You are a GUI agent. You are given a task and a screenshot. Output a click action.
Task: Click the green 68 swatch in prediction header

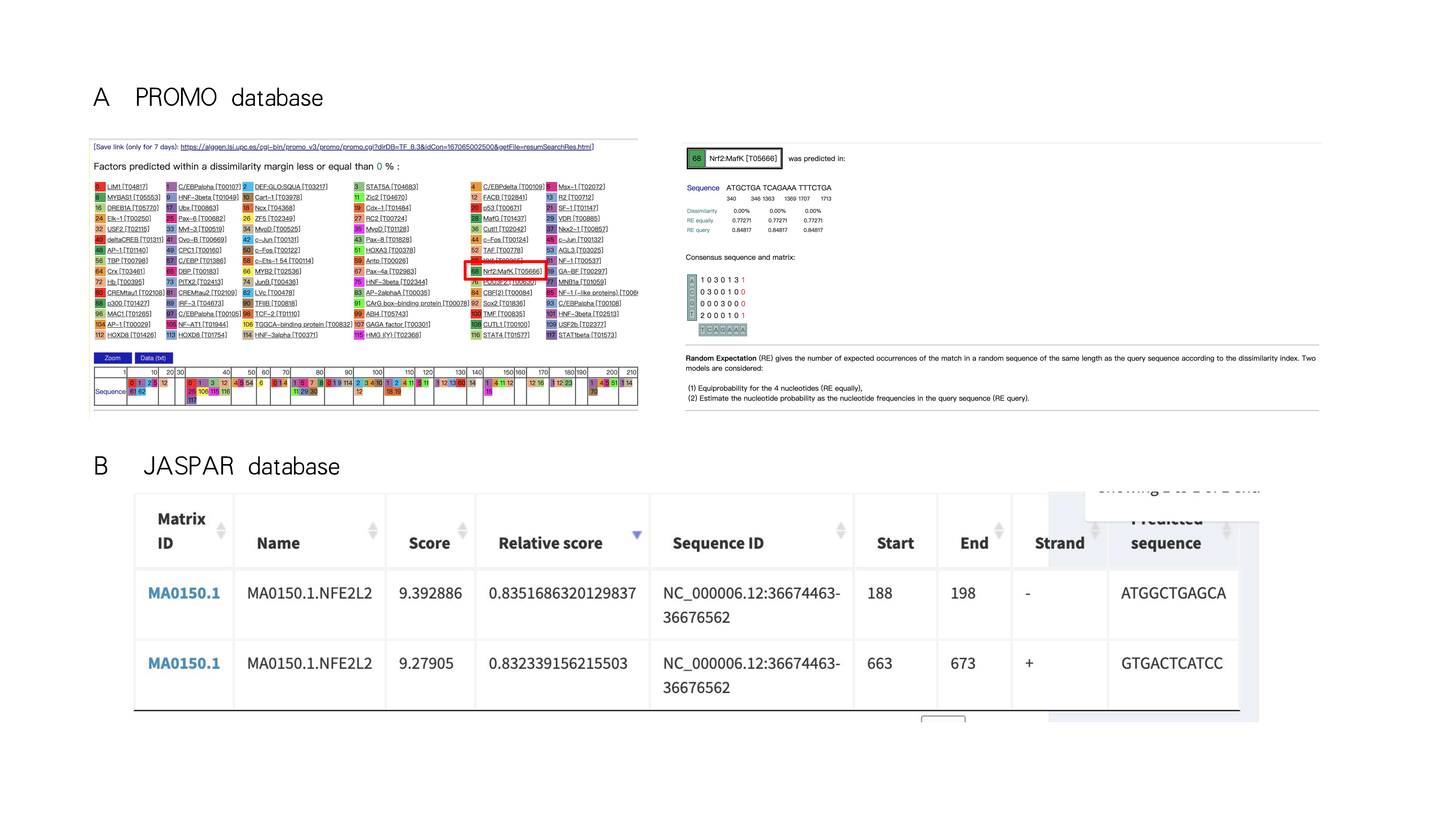pyautogui.click(x=696, y=159)
